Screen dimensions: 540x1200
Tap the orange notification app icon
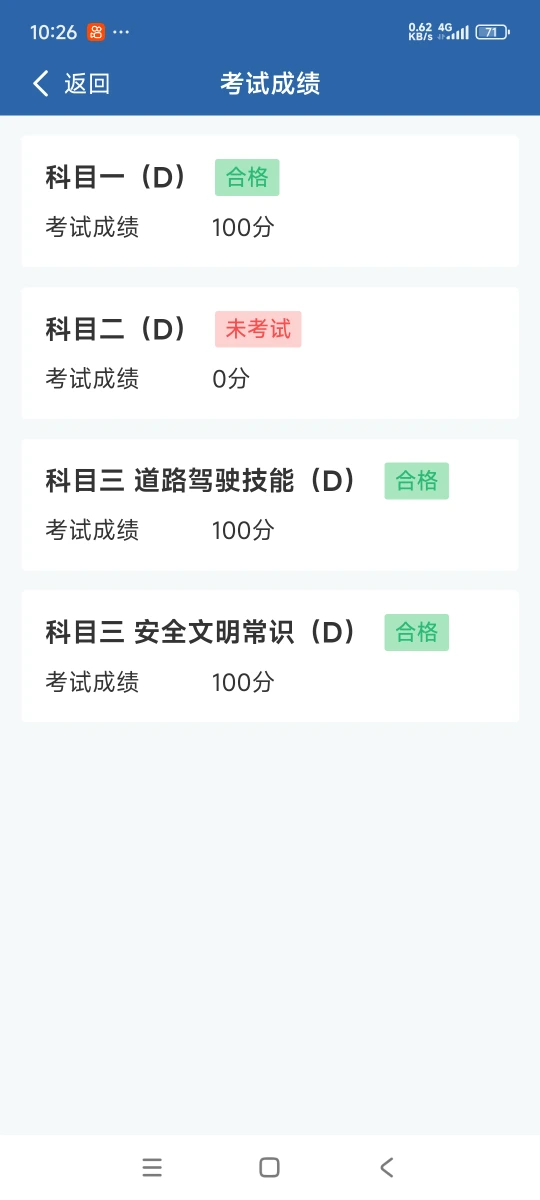pos(96,32)
